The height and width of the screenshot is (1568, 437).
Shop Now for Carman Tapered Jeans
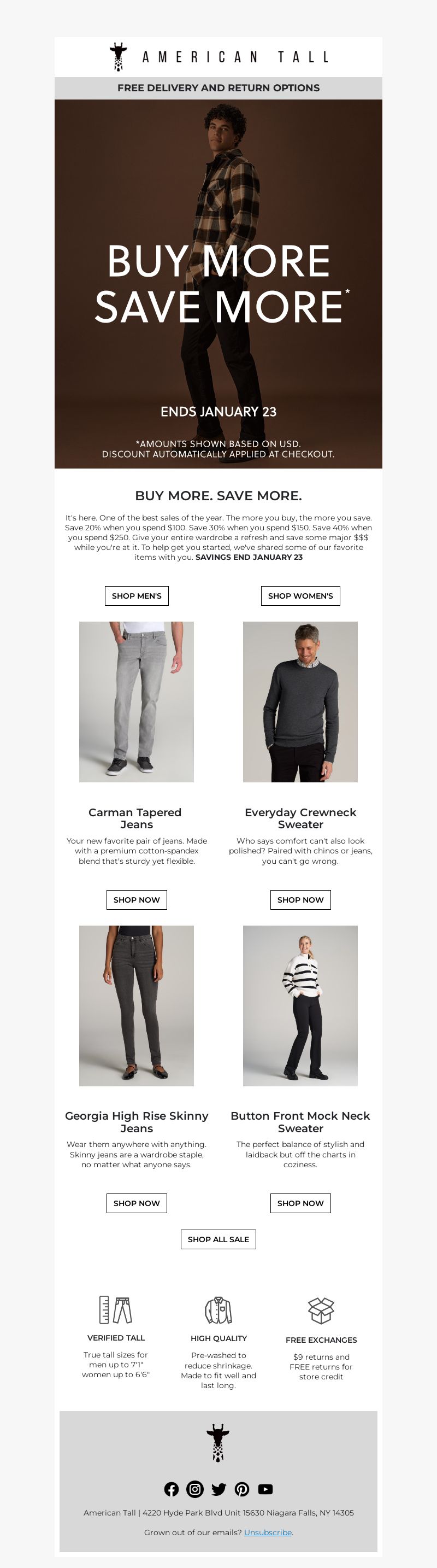coord(137,900)
